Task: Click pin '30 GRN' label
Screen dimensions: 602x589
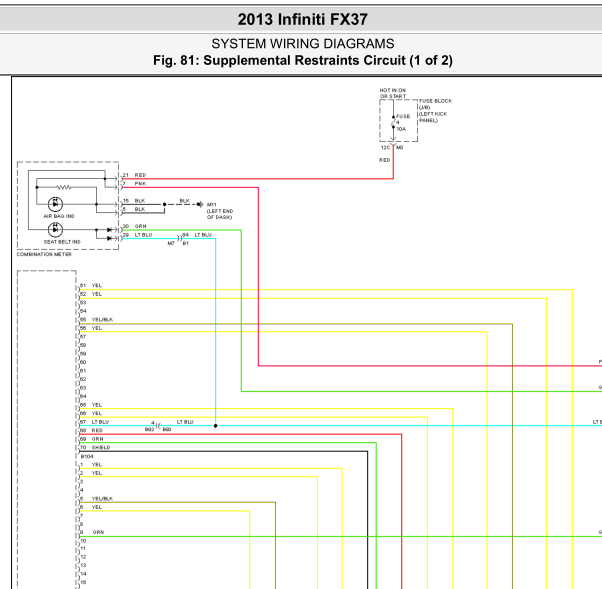Action: pos(134,226)
